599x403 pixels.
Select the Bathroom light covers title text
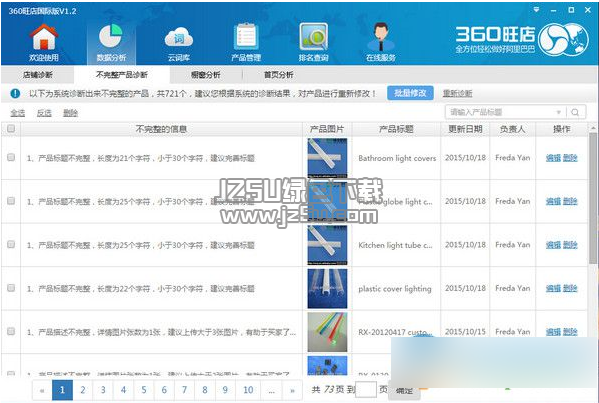tap(397, 158)
